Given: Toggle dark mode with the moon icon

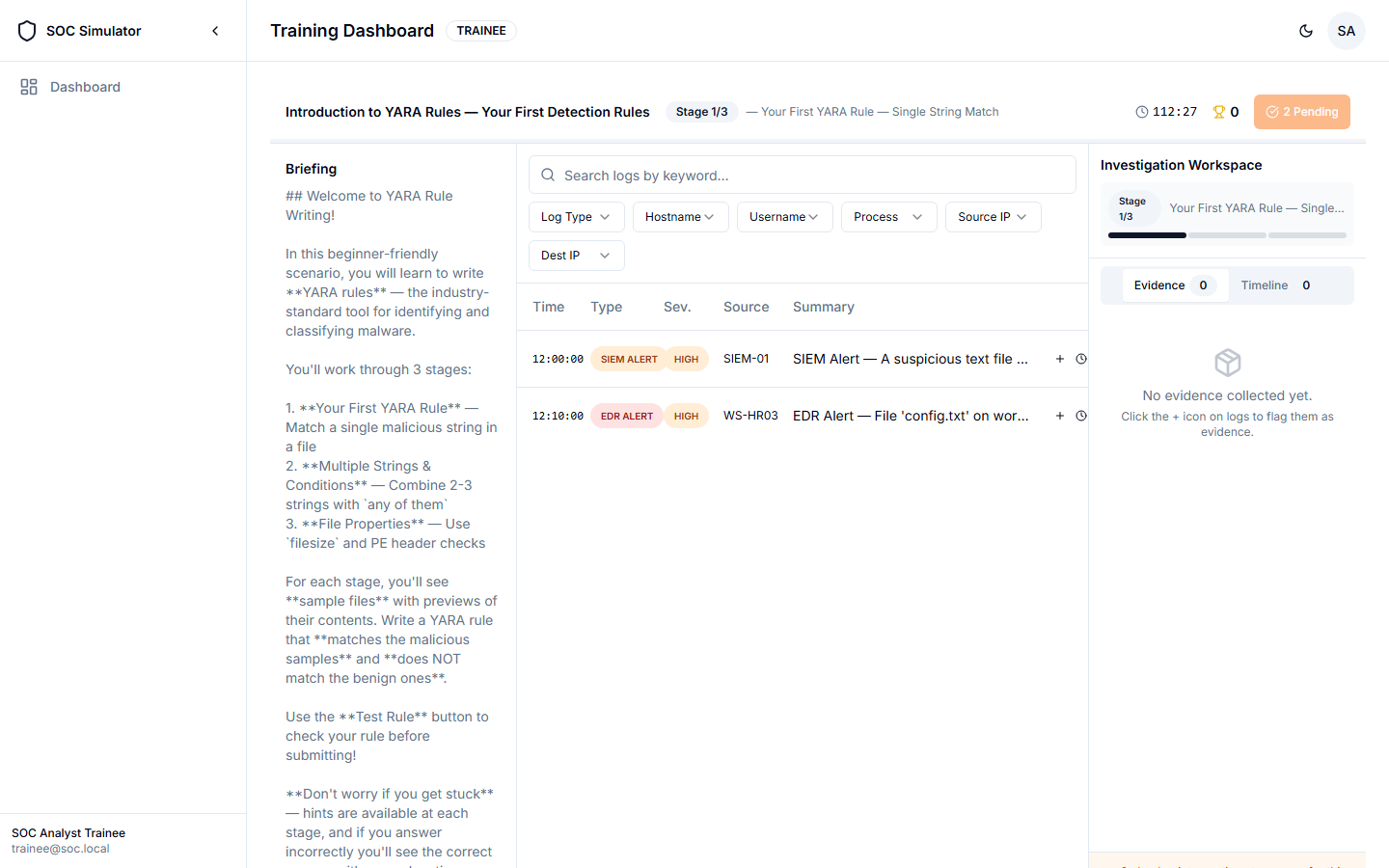Looking at the screenshot, I should pyautogui.click(x=1306, y=31).
